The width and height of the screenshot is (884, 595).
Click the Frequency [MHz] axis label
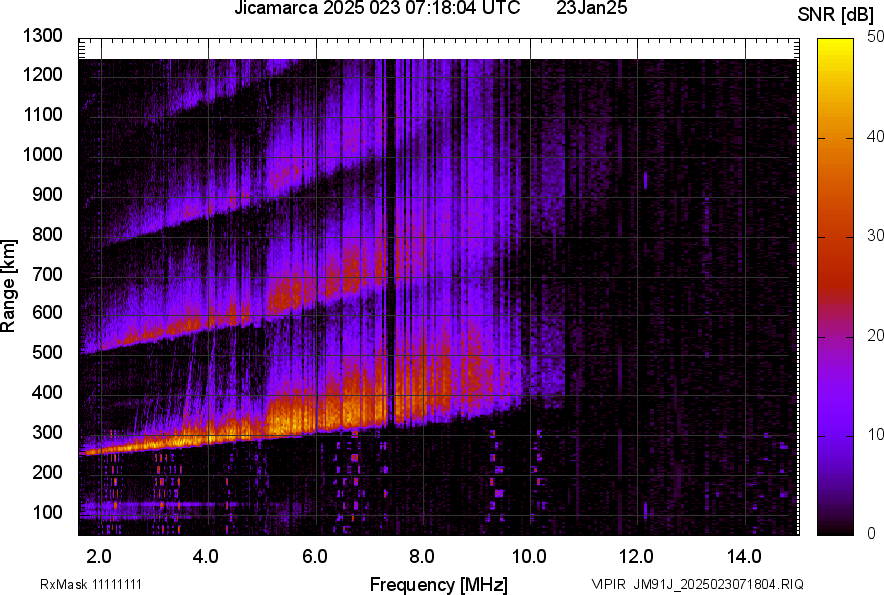coord(438,584)
